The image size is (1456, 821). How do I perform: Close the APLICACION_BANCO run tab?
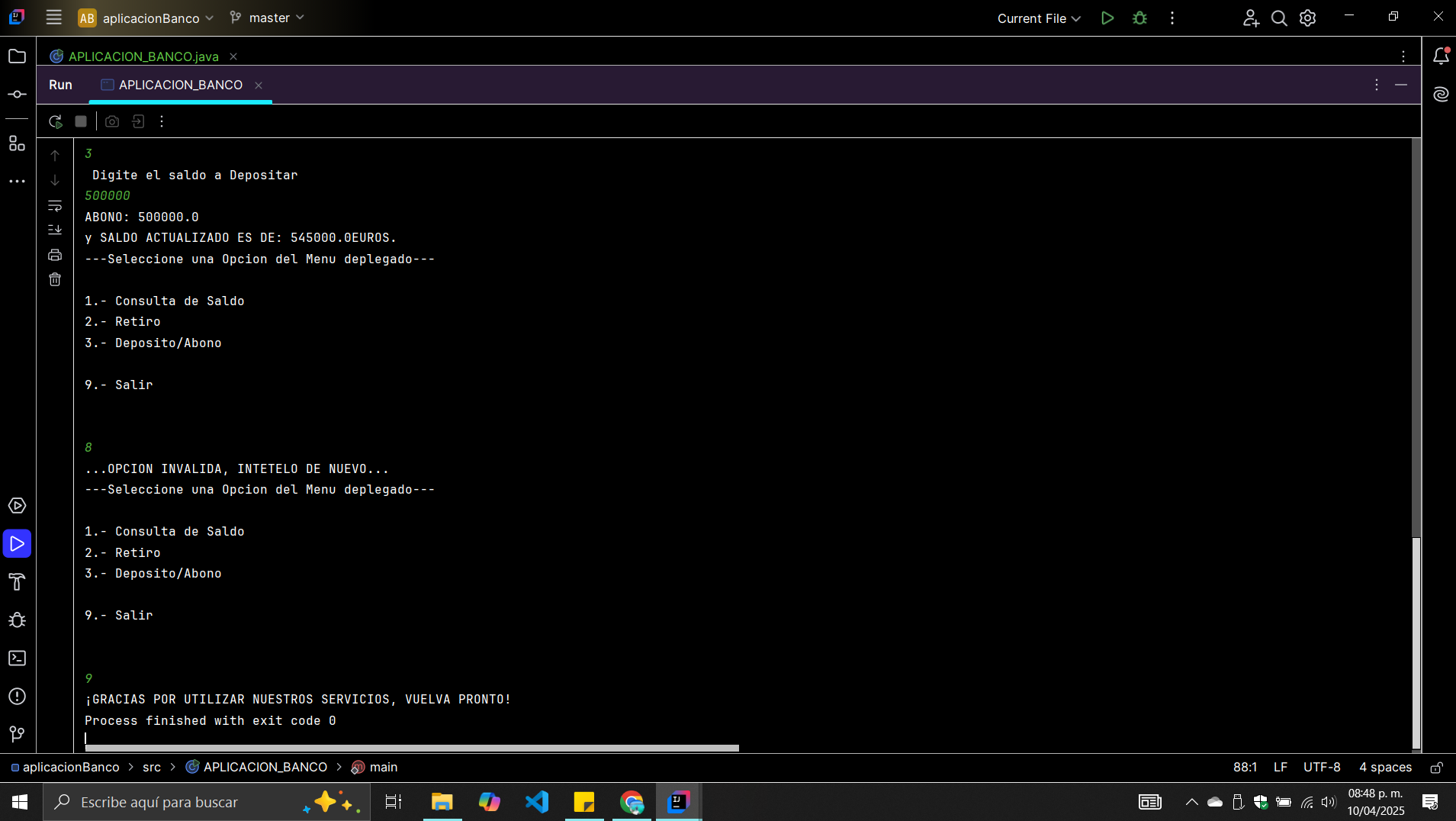259,85
